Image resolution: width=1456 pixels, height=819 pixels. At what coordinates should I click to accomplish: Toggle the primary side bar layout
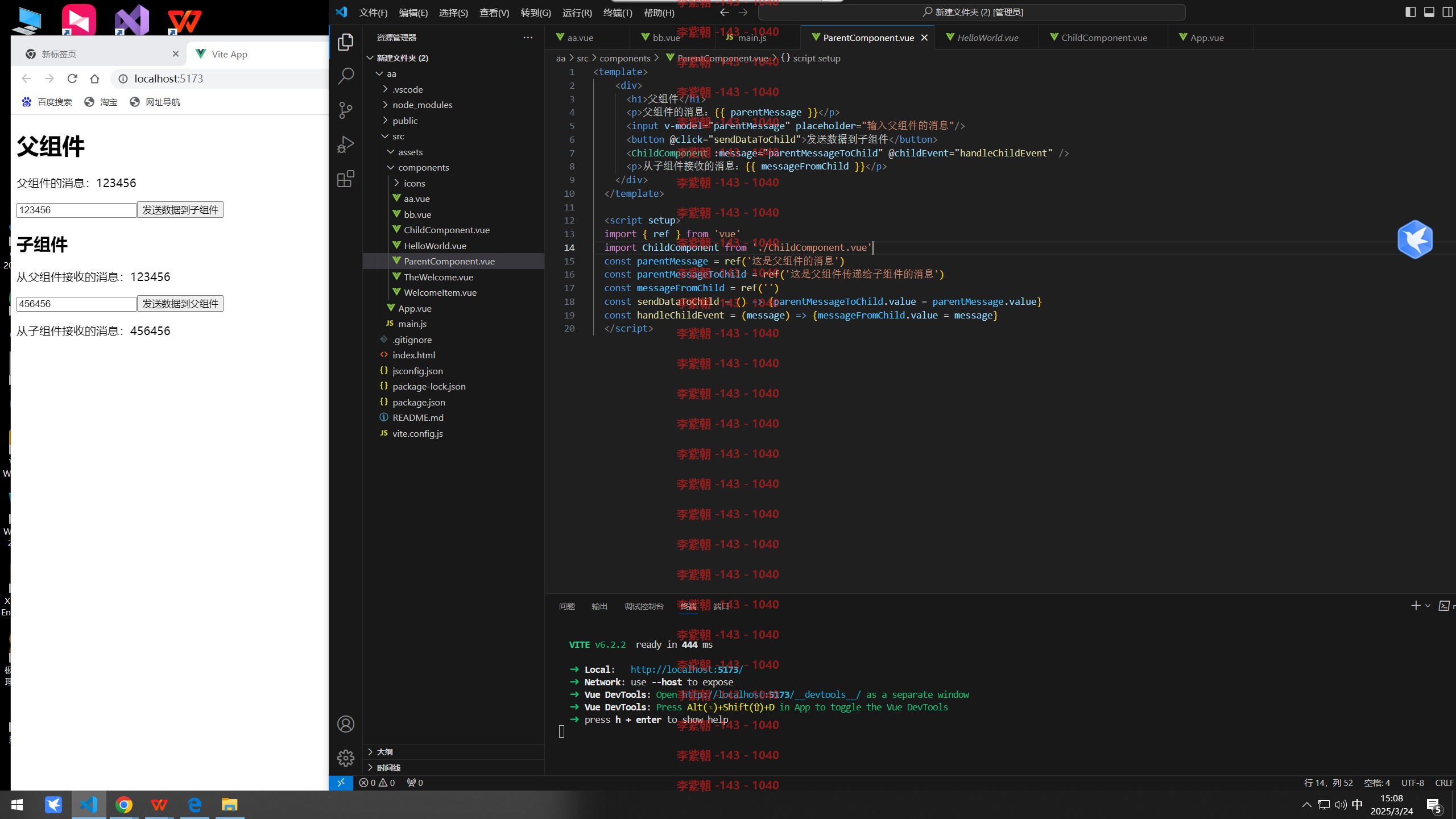(x=1410, y=12)
